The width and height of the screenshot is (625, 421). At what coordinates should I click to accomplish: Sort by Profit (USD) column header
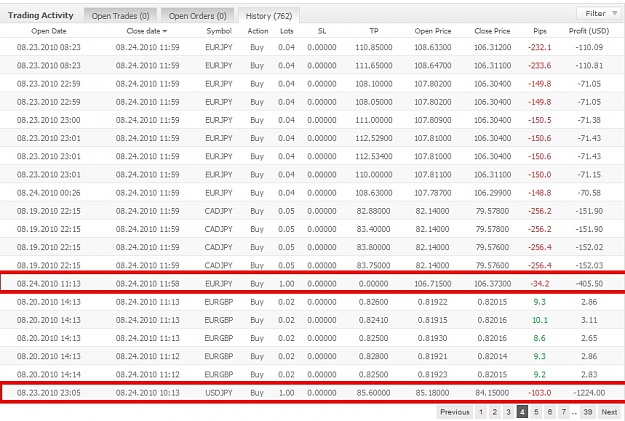[x=589, y=31]
